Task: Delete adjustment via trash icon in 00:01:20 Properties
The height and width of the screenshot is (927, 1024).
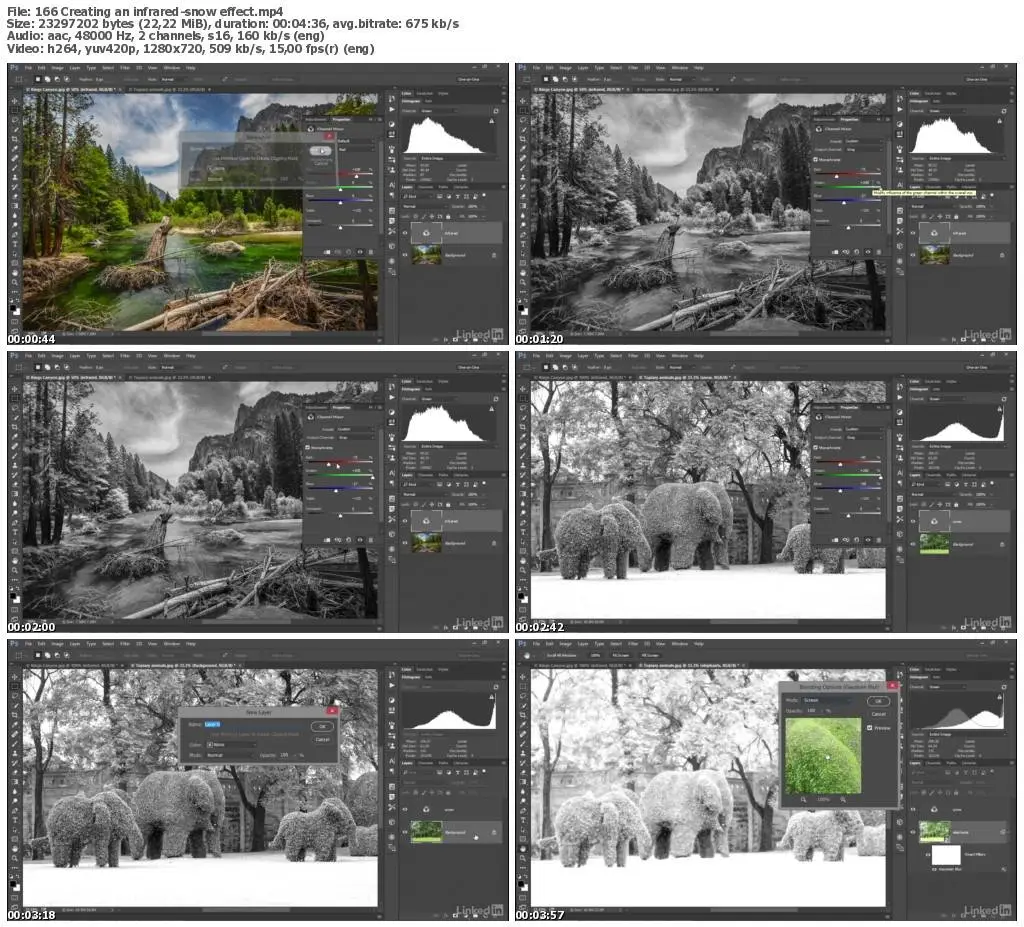Action: click(x=878, y=252)
